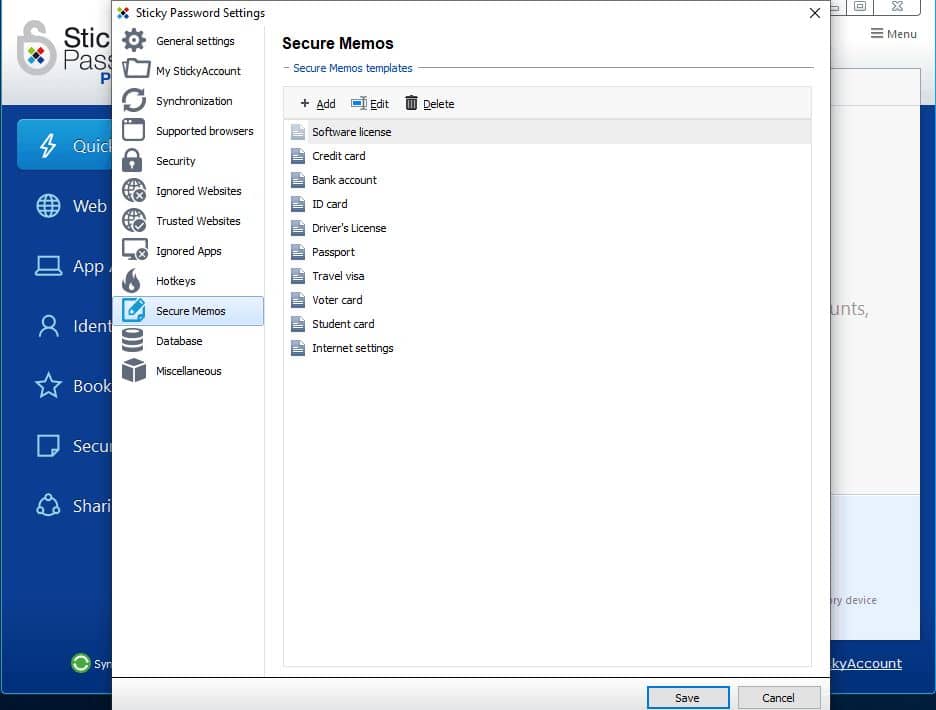Screen dimensions: 936x710
Task: Click the document icon beside Travel visa
Action: (298, 276)
